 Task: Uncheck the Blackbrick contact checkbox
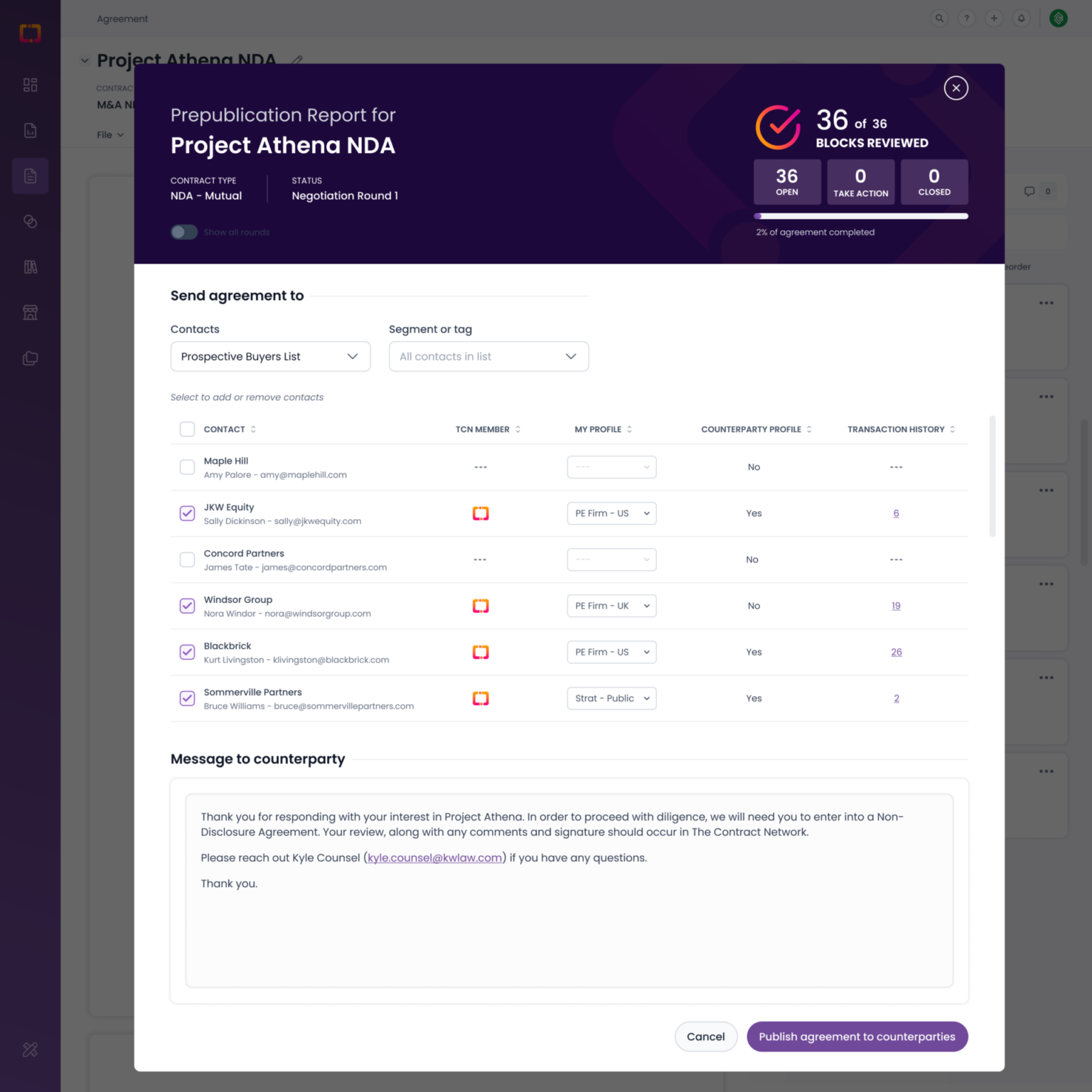(187, 652)
